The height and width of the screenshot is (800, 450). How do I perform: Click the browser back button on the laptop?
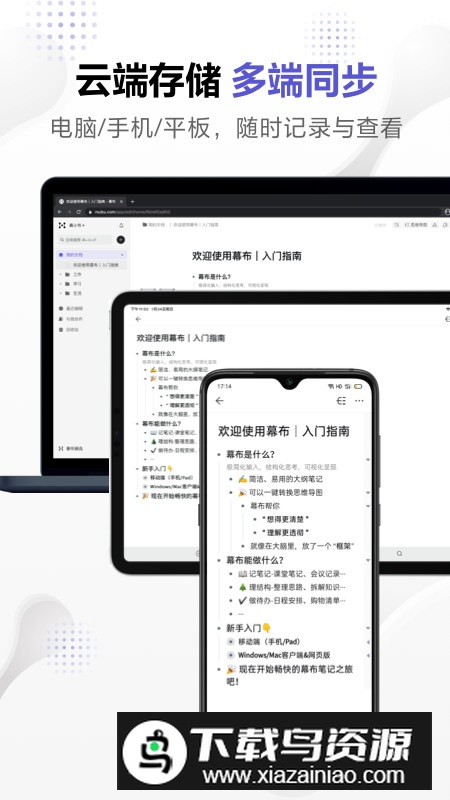point(60,212)
